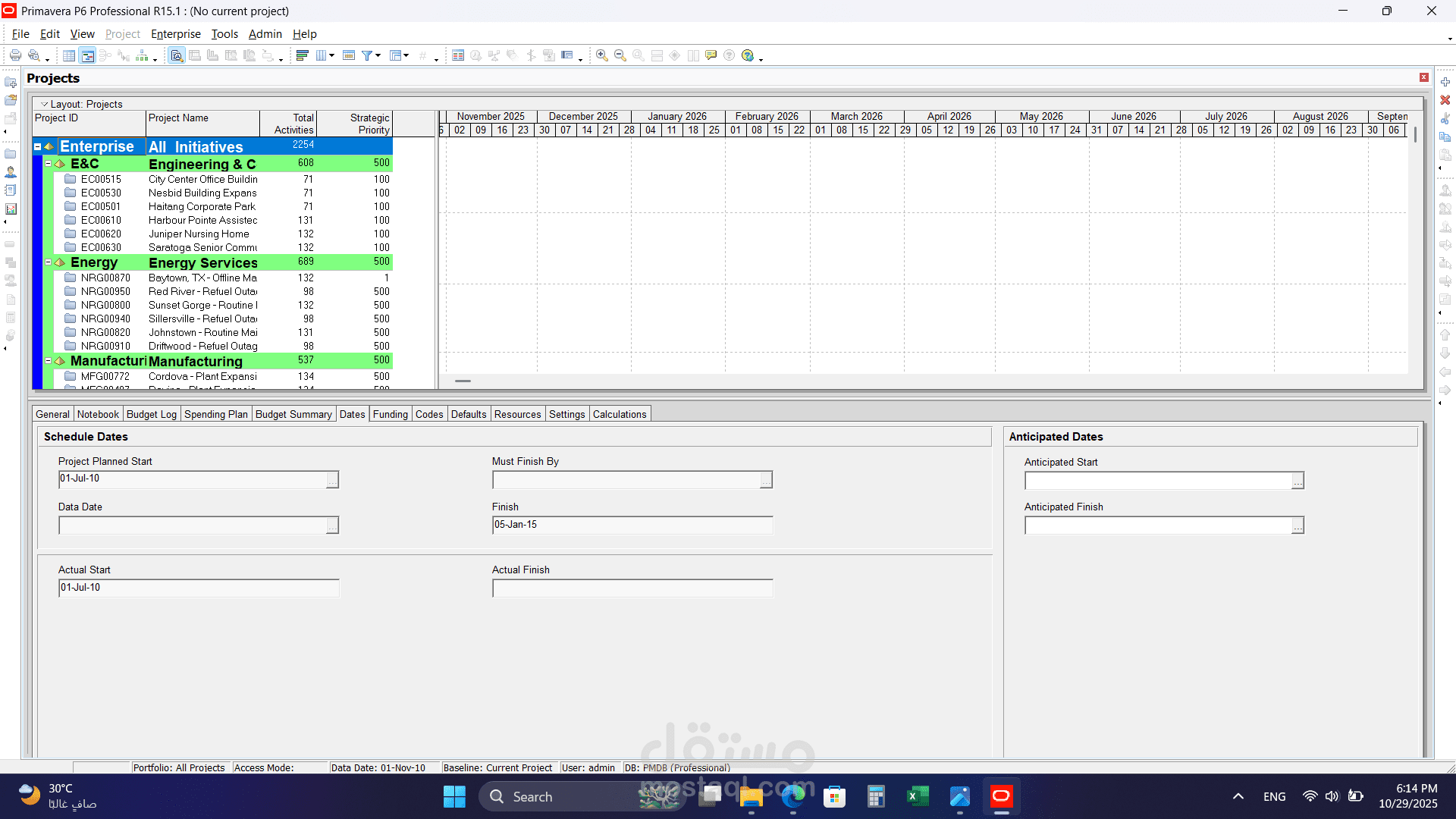Open the File menu
The image size is (1456, 819).
pyautogui.click(x=20, y=34)
